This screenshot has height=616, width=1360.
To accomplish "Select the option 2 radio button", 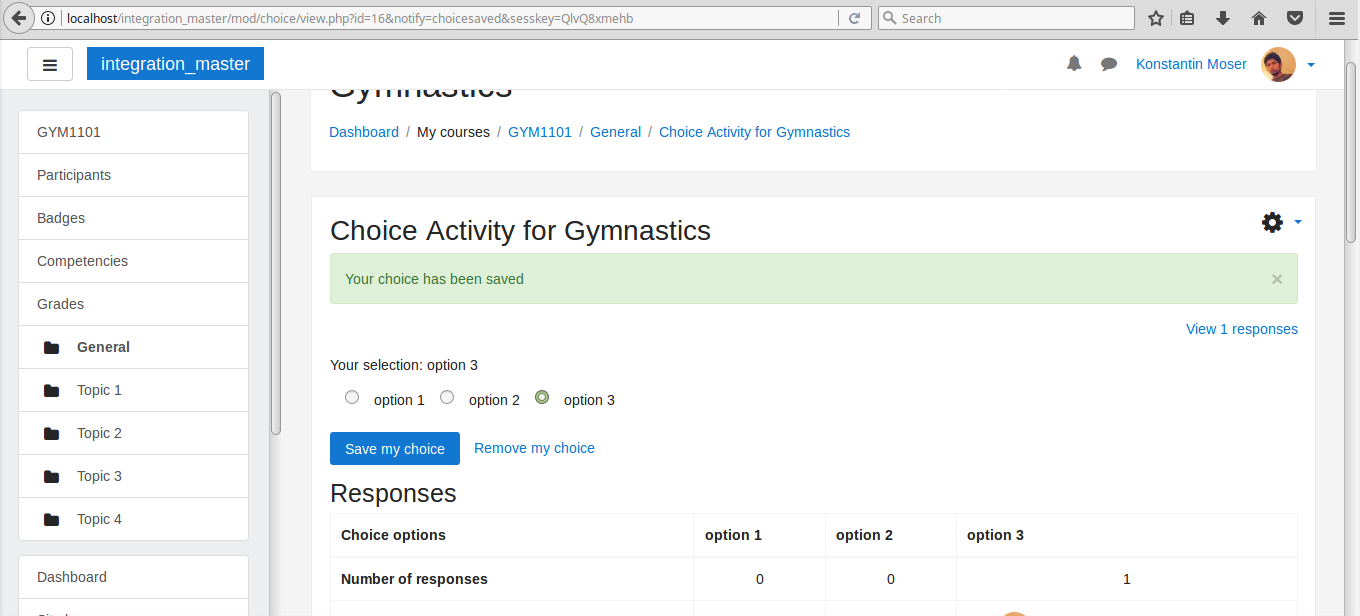I will tap(447, 397).
